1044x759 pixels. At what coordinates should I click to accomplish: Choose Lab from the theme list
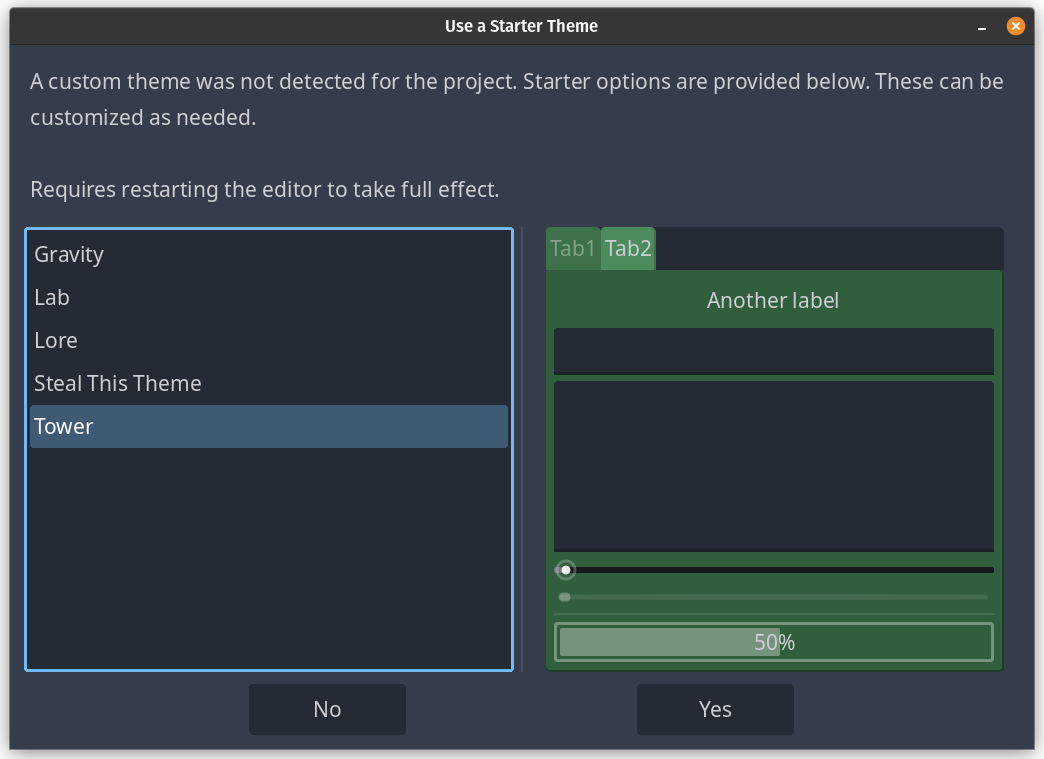pyautogui.click(x=52, y=298)
